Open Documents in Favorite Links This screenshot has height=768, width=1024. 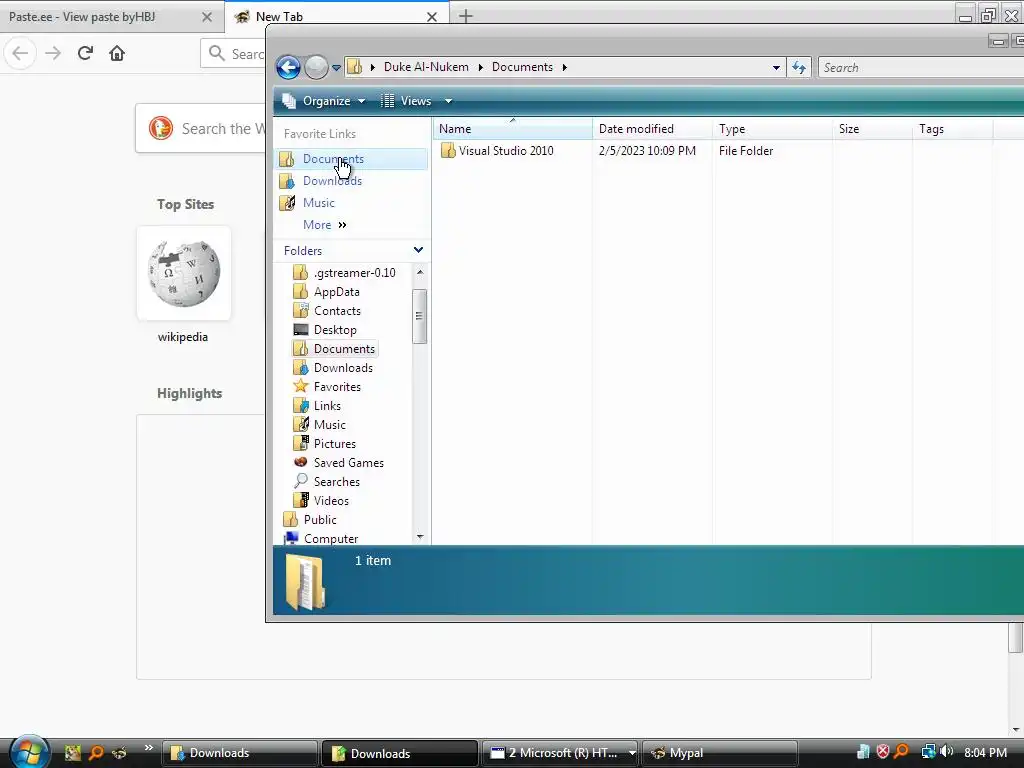click(333, 159)
